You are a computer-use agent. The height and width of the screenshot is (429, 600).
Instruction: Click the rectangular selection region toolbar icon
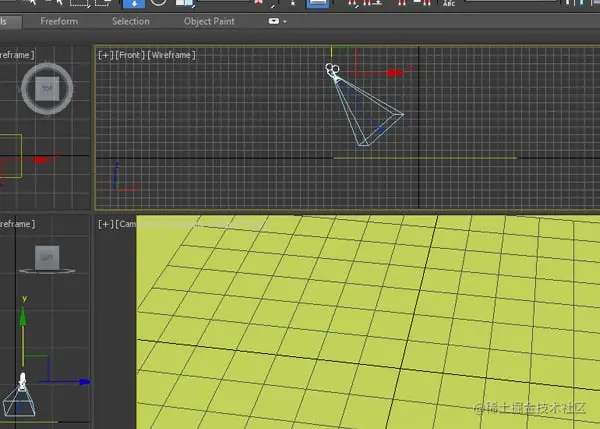pyautogui.click(x=80, y=3)
